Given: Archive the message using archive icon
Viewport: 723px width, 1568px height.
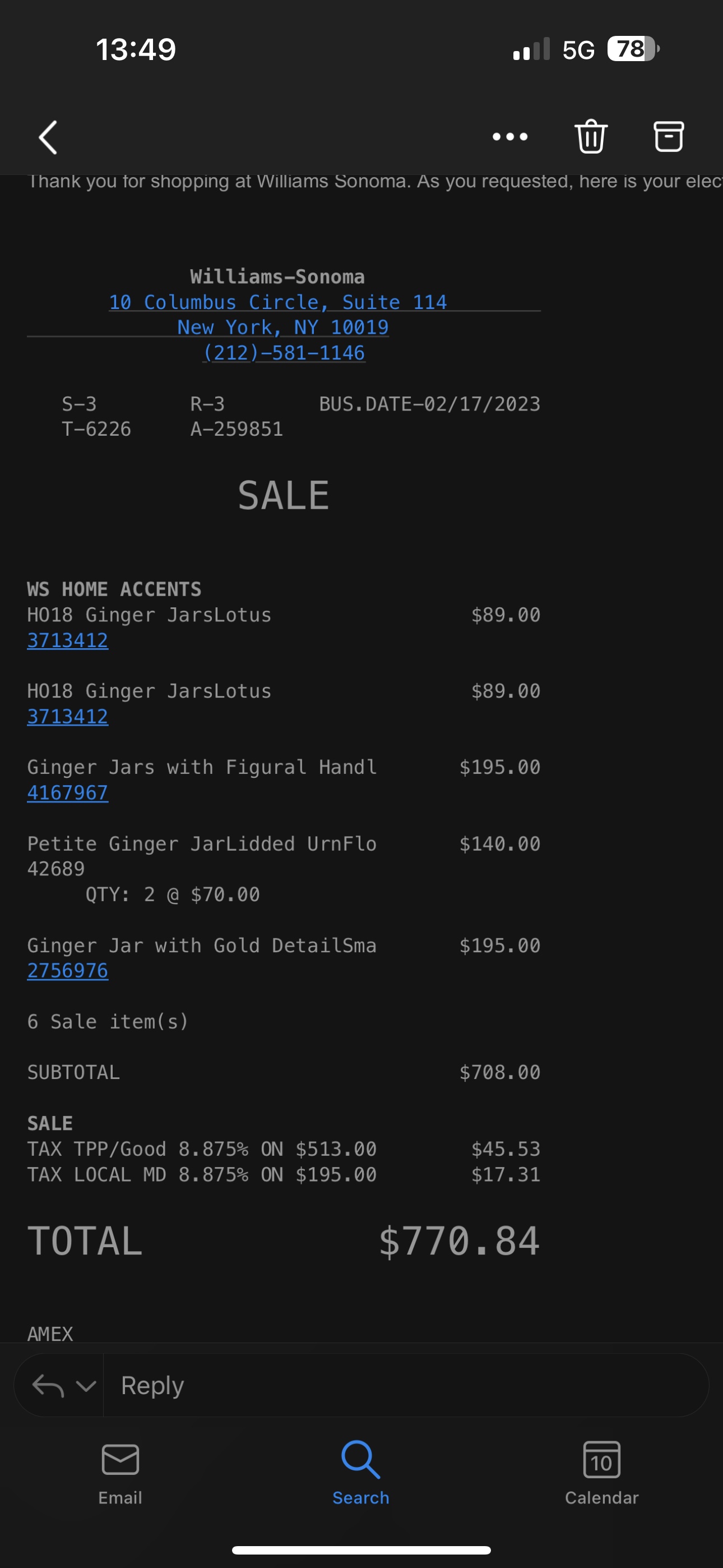Looking at the screenshot, I should (x=668, y=136).
